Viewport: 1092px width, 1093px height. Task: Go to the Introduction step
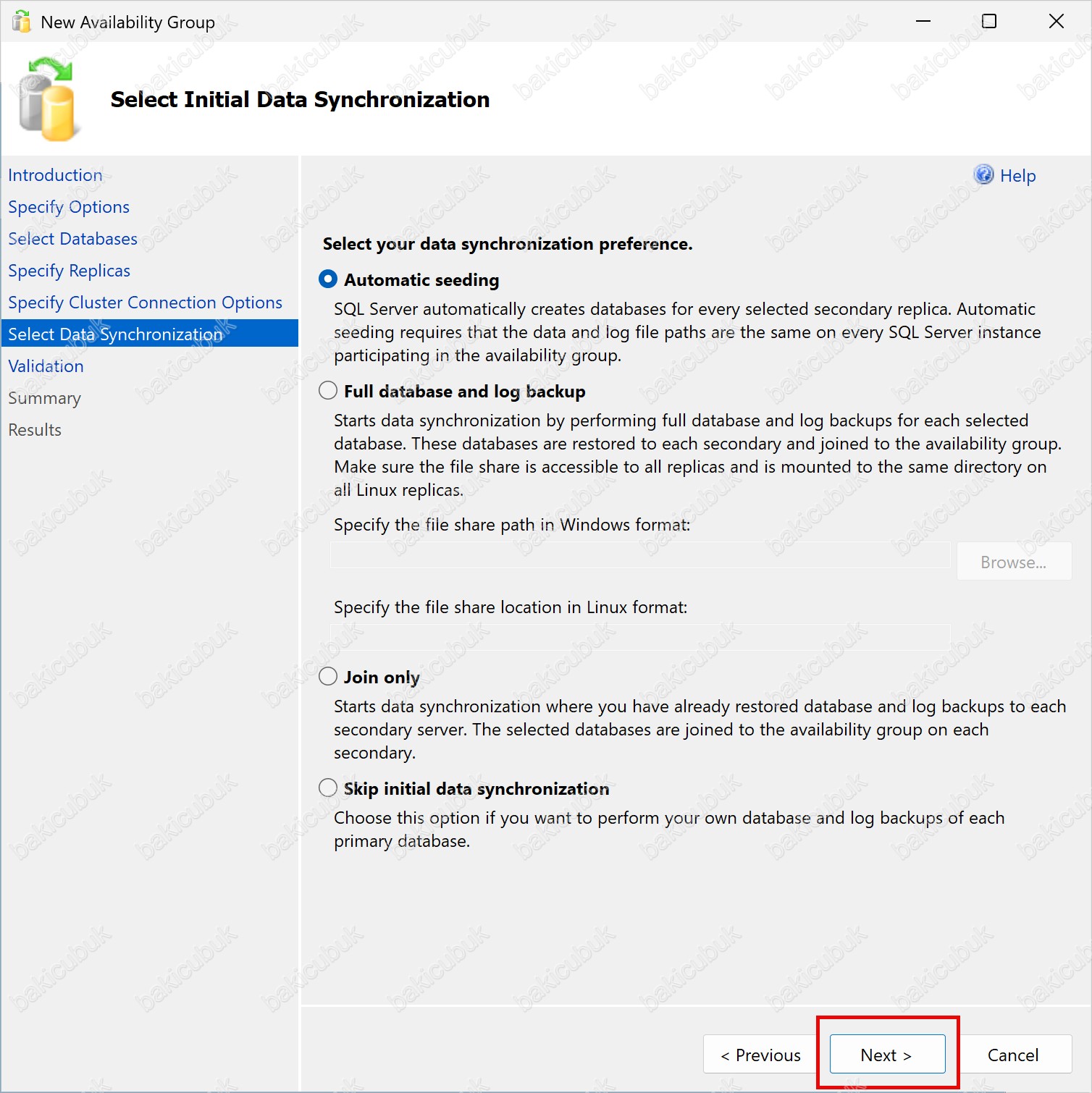[55, 175]
